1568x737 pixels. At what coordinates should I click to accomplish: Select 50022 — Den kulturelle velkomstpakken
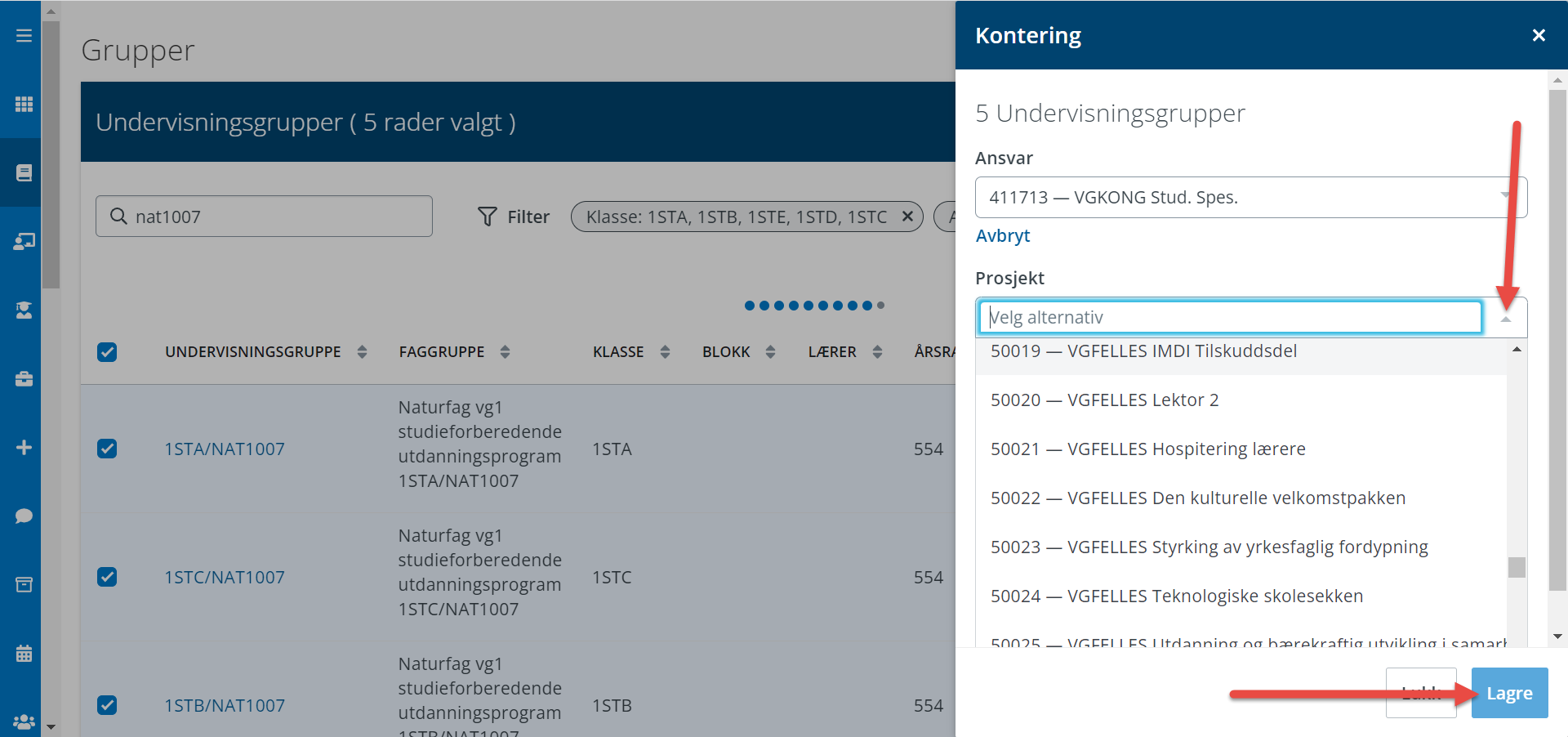pos(1241,498)
